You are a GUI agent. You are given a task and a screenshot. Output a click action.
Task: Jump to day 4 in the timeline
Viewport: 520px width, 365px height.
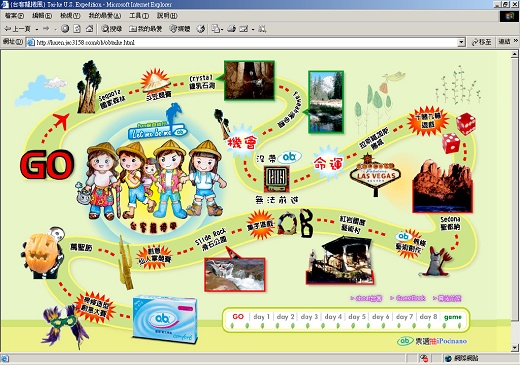[x=333, y=317]
